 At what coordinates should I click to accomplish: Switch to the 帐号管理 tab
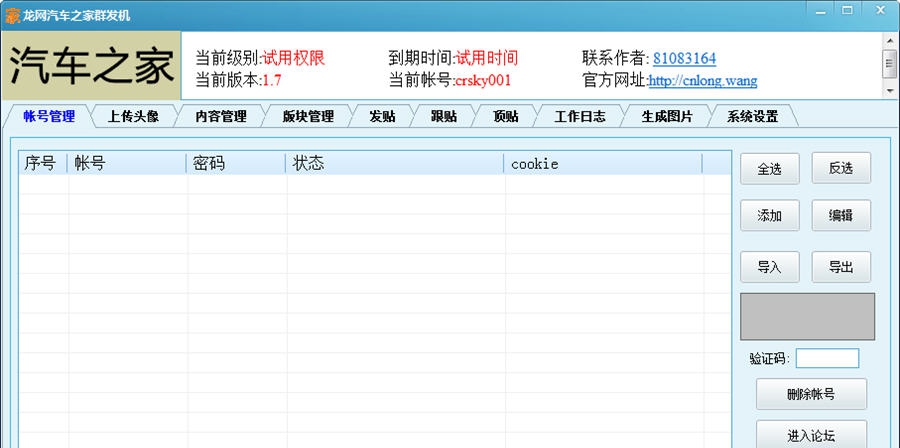tap(49, 116)
